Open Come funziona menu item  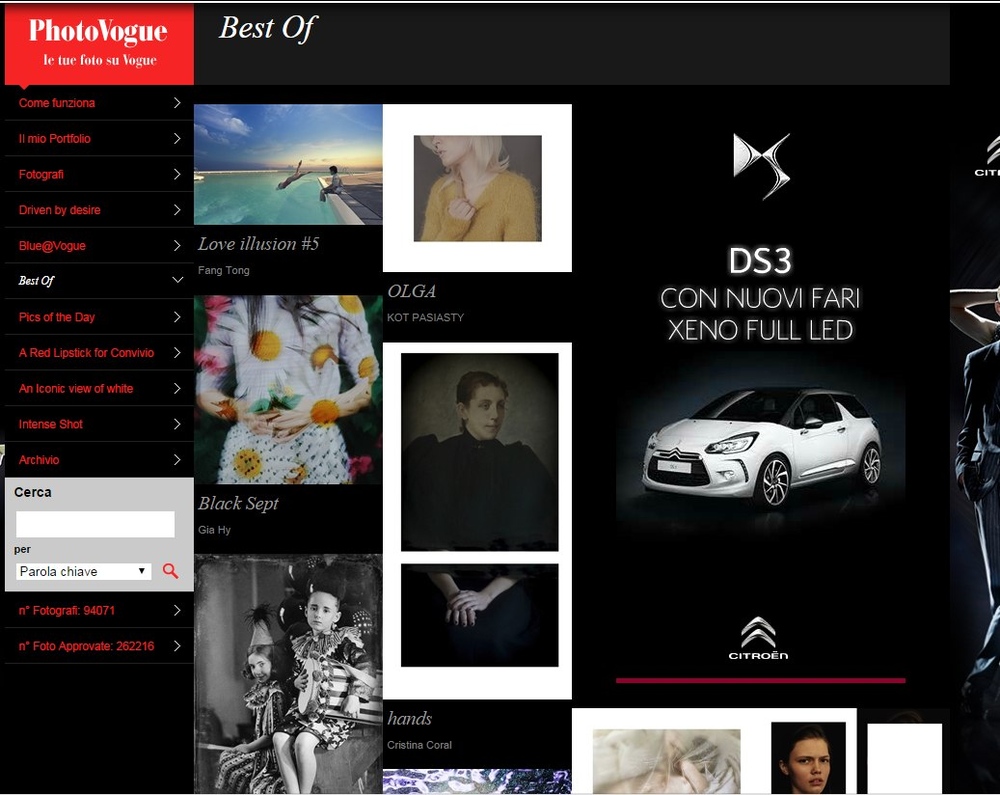pyautogui.click(x=57, y=103)
